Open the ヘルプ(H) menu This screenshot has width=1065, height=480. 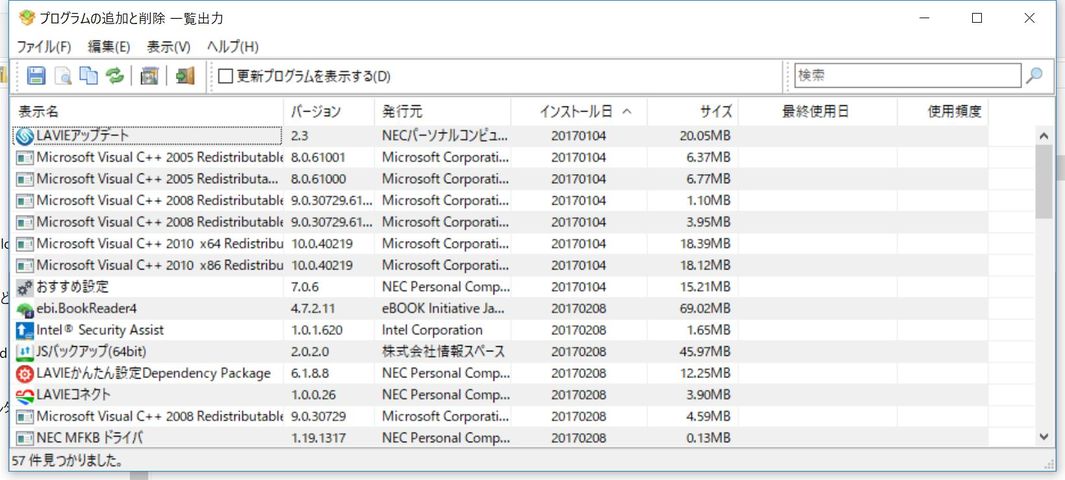point(233,47)
